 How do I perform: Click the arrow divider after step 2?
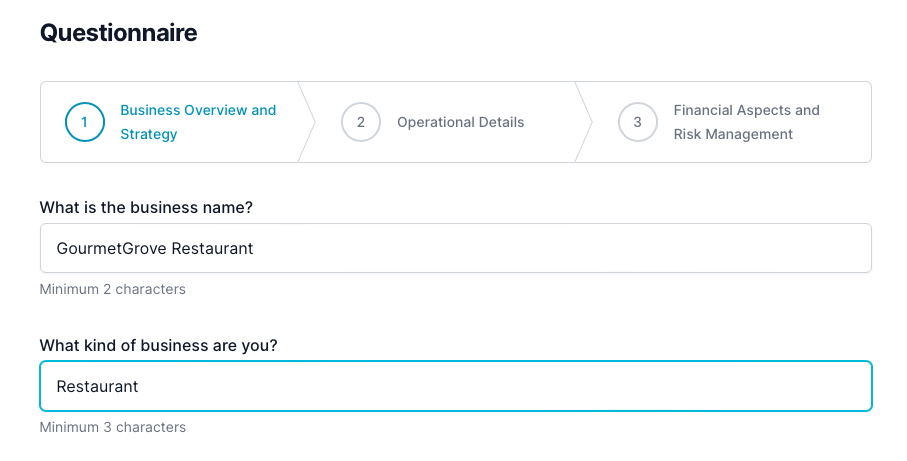pyautogui.click(x=584, y=122)
